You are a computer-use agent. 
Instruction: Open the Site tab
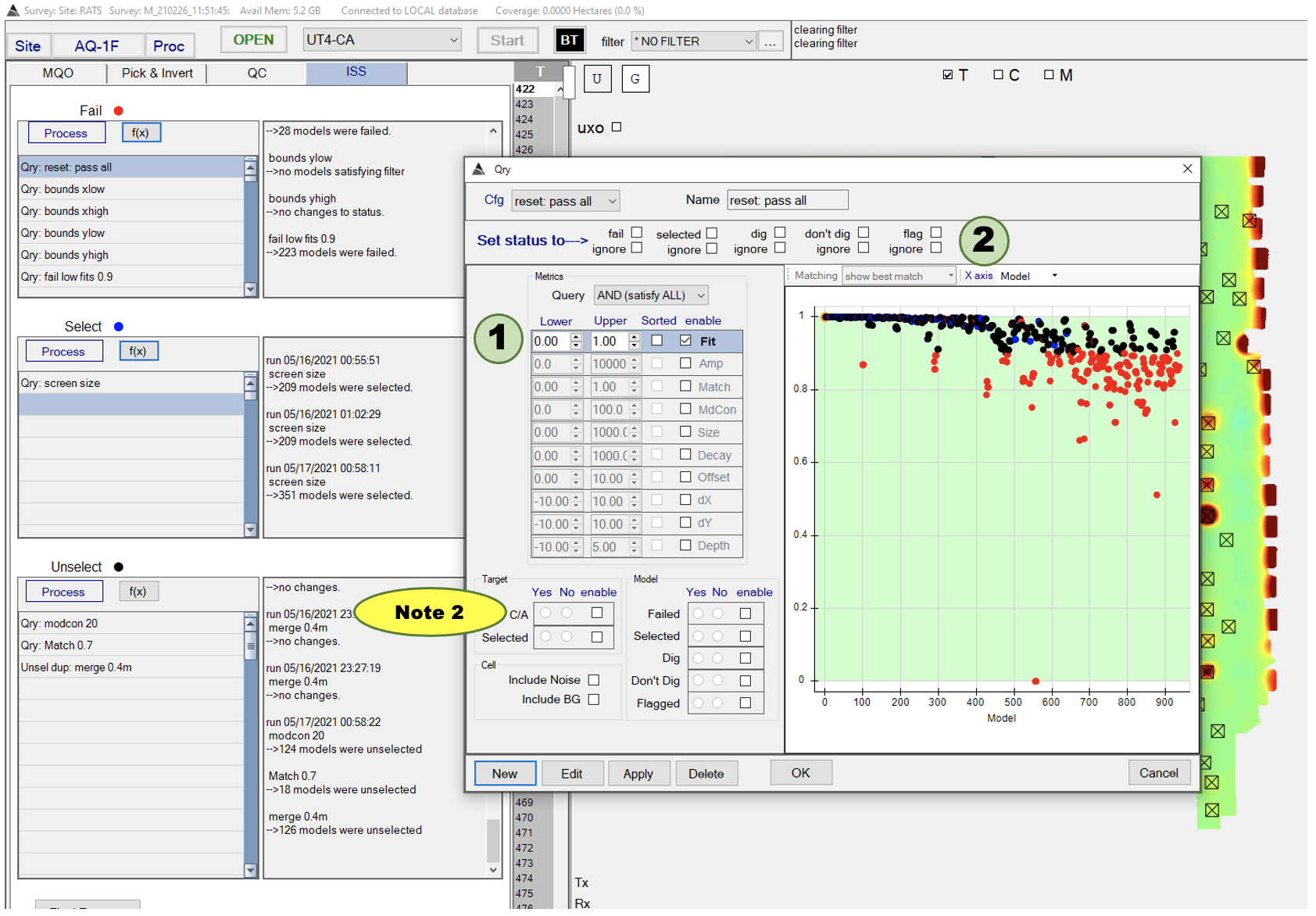pyautogui.click(x=28, y=45)
